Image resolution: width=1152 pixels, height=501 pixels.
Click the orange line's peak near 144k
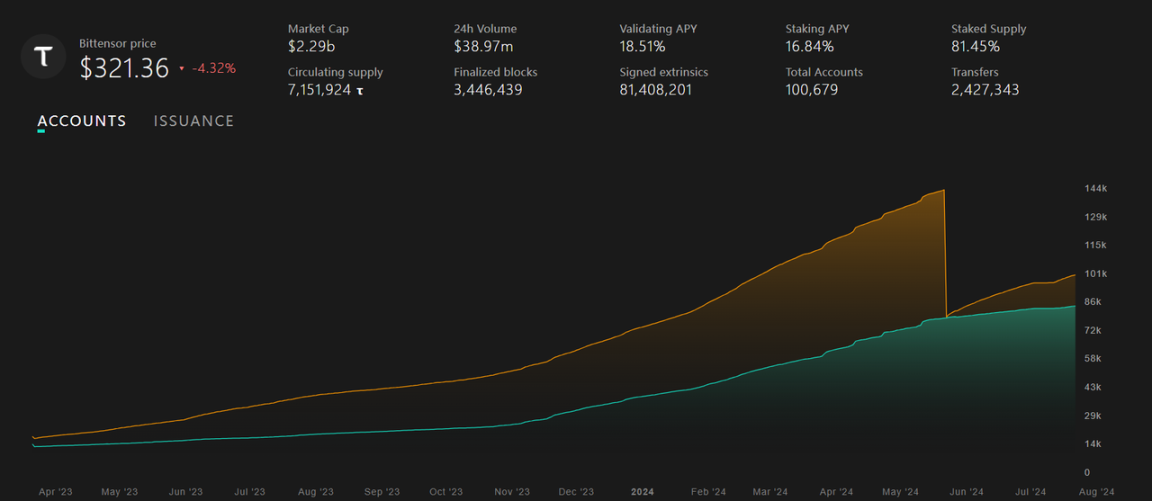click(942, 190)
